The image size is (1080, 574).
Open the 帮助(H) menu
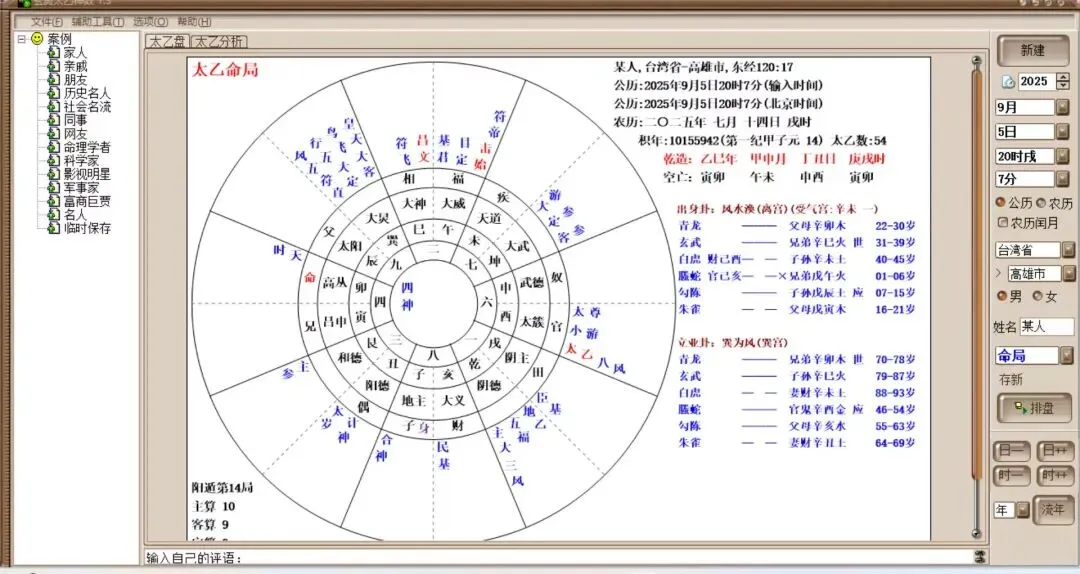194,22
